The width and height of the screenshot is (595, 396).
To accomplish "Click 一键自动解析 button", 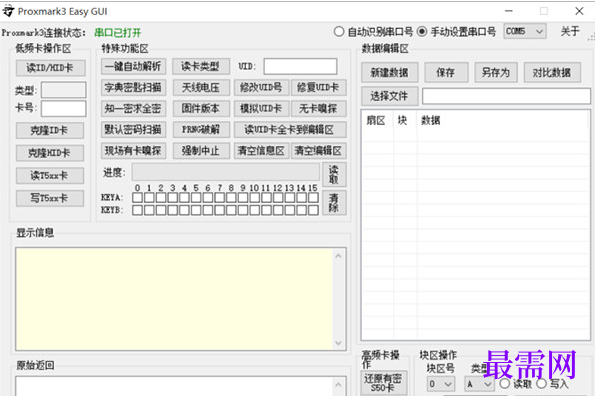I will (x=133, y=66).
